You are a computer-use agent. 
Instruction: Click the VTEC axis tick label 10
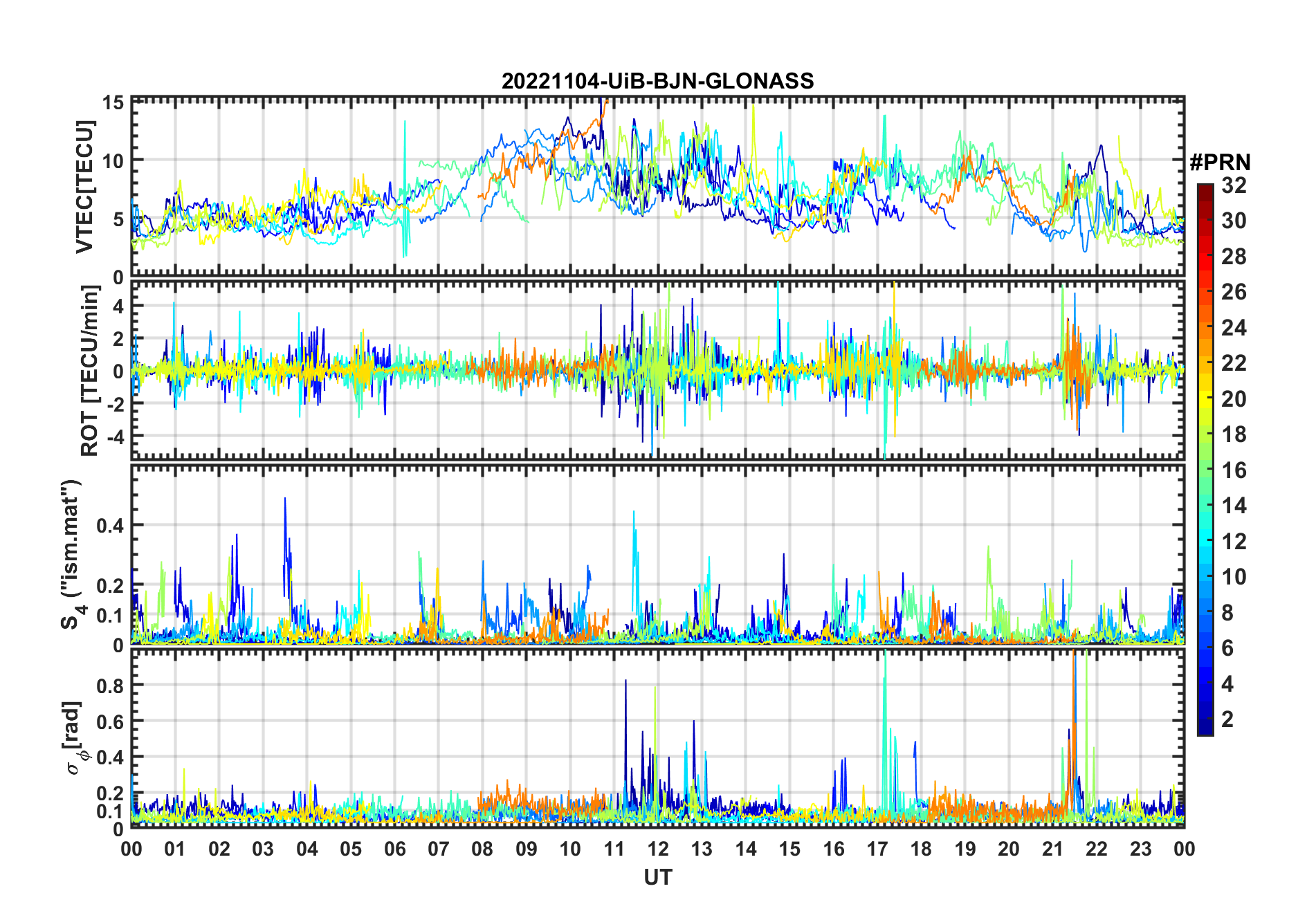(113, 162)
